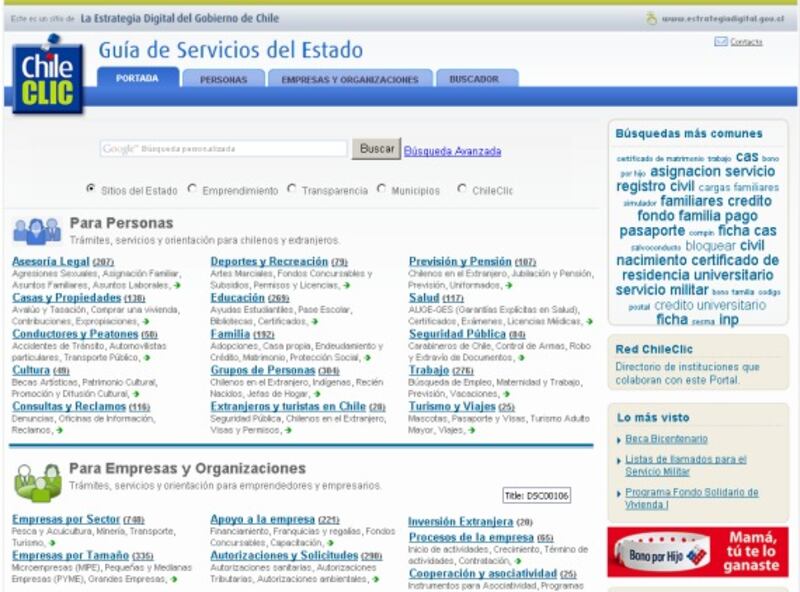Open the Búsqueda Avanzada link

(x=452, y=151)
